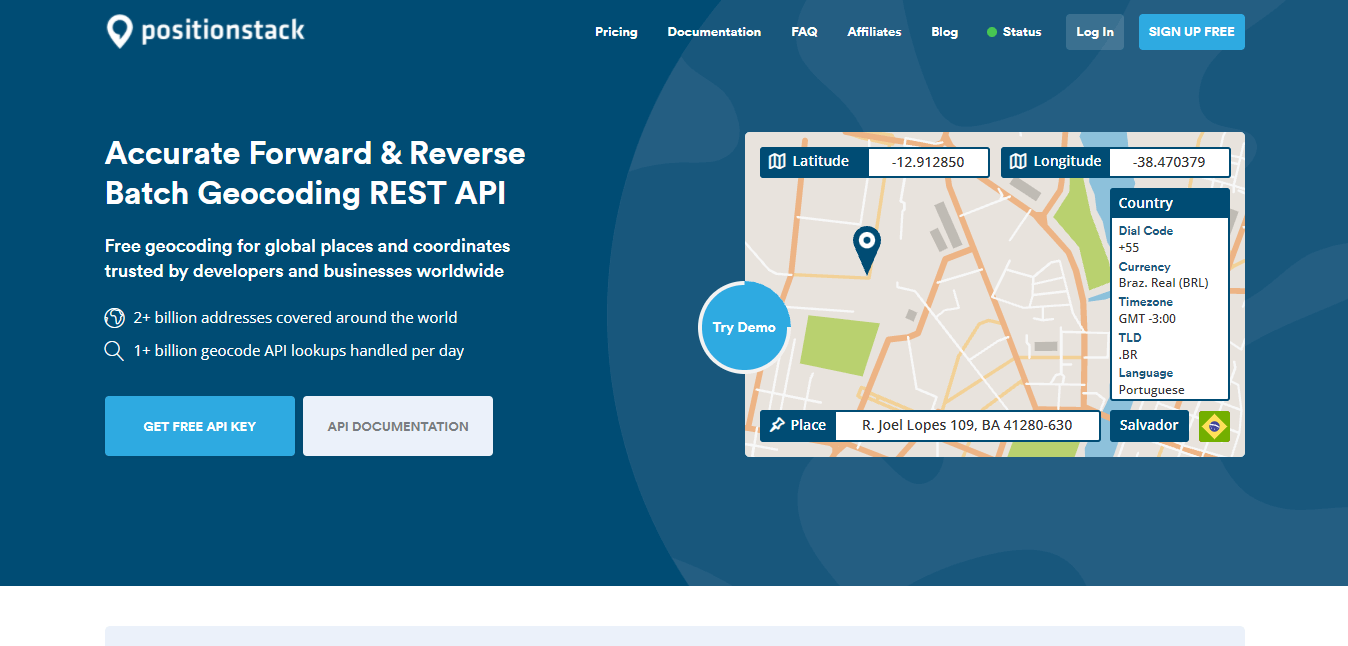The width and height of the screenshot is (1348, 646).
Task: Go to the FAQ page
Action: coord(804,32)
